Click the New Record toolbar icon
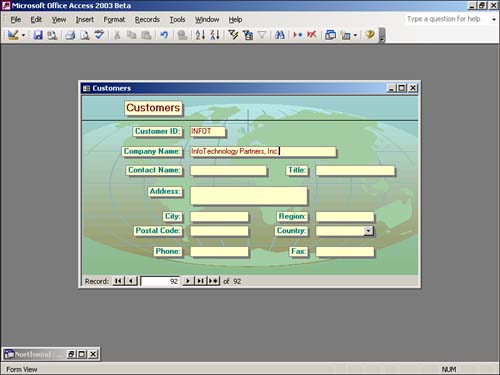Viewport: 500px width, 375px height. [297, 35]
